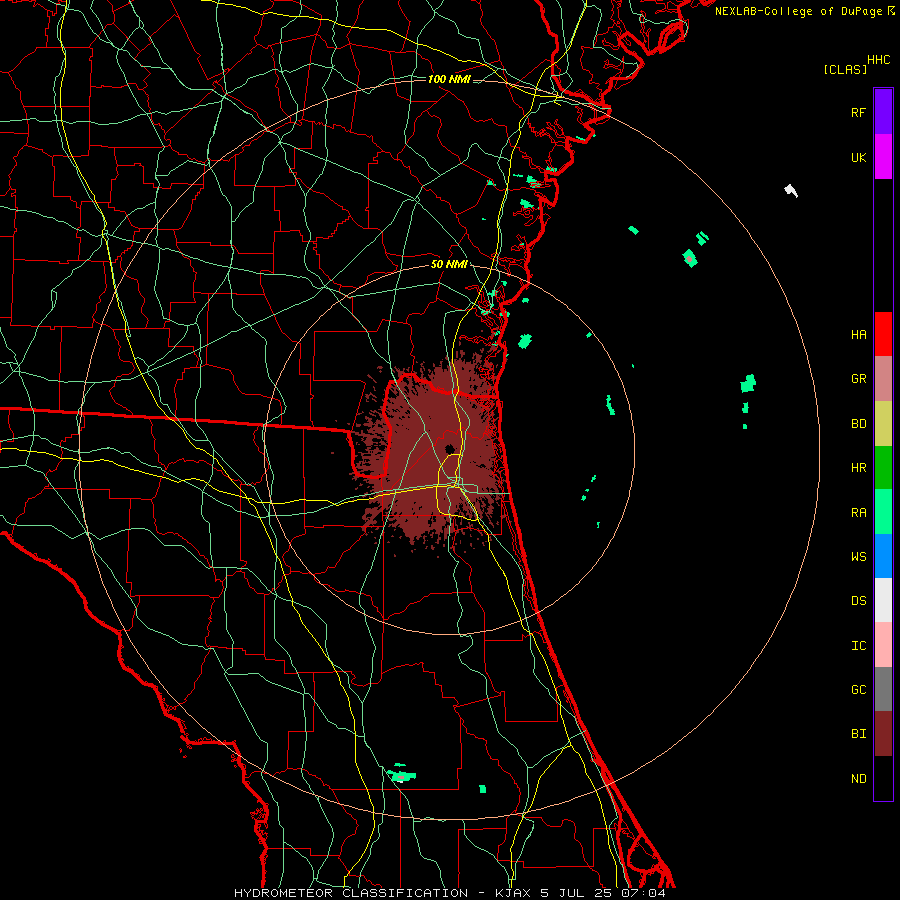Click the Hydrometeor Classification KJAX title caption

point(449,893)
